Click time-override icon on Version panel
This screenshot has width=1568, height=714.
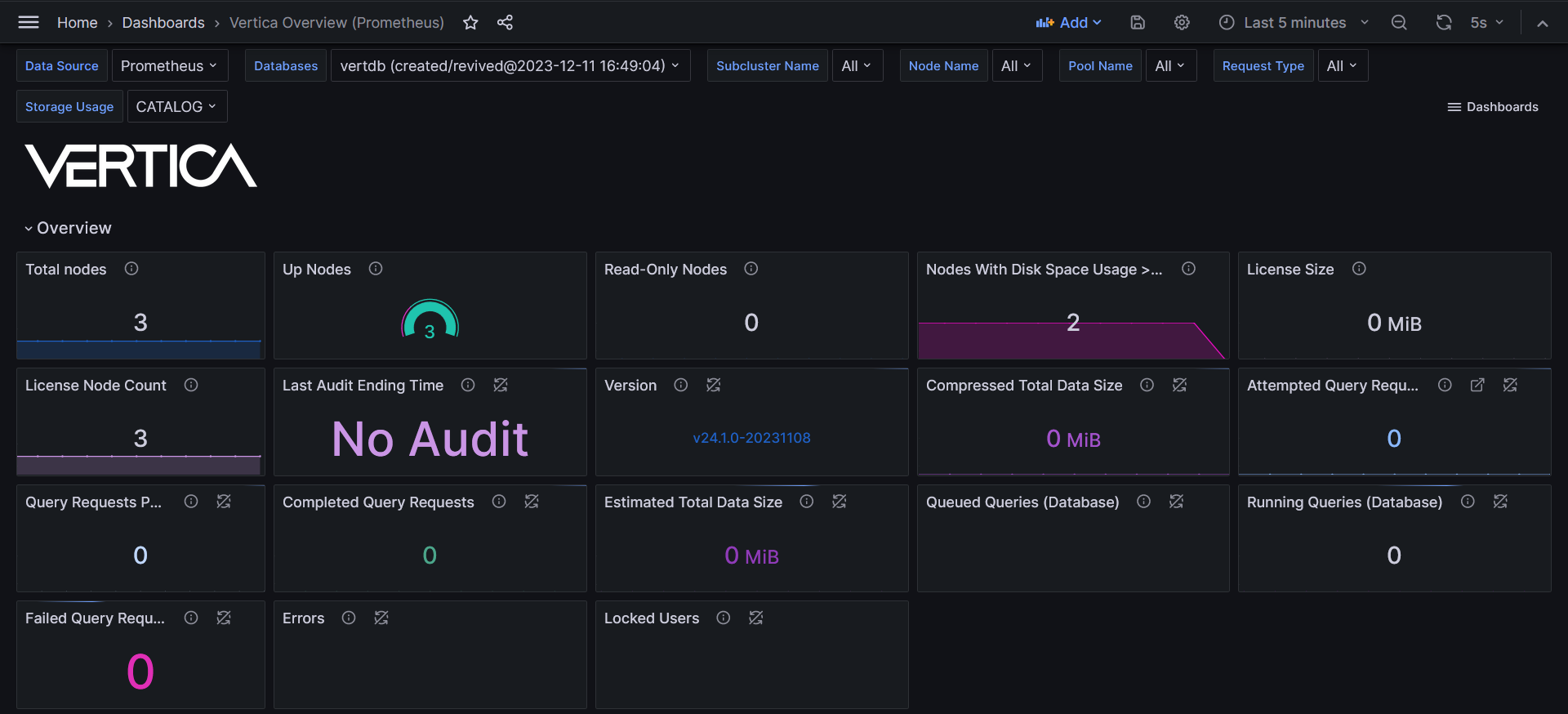tap(714, 385)
